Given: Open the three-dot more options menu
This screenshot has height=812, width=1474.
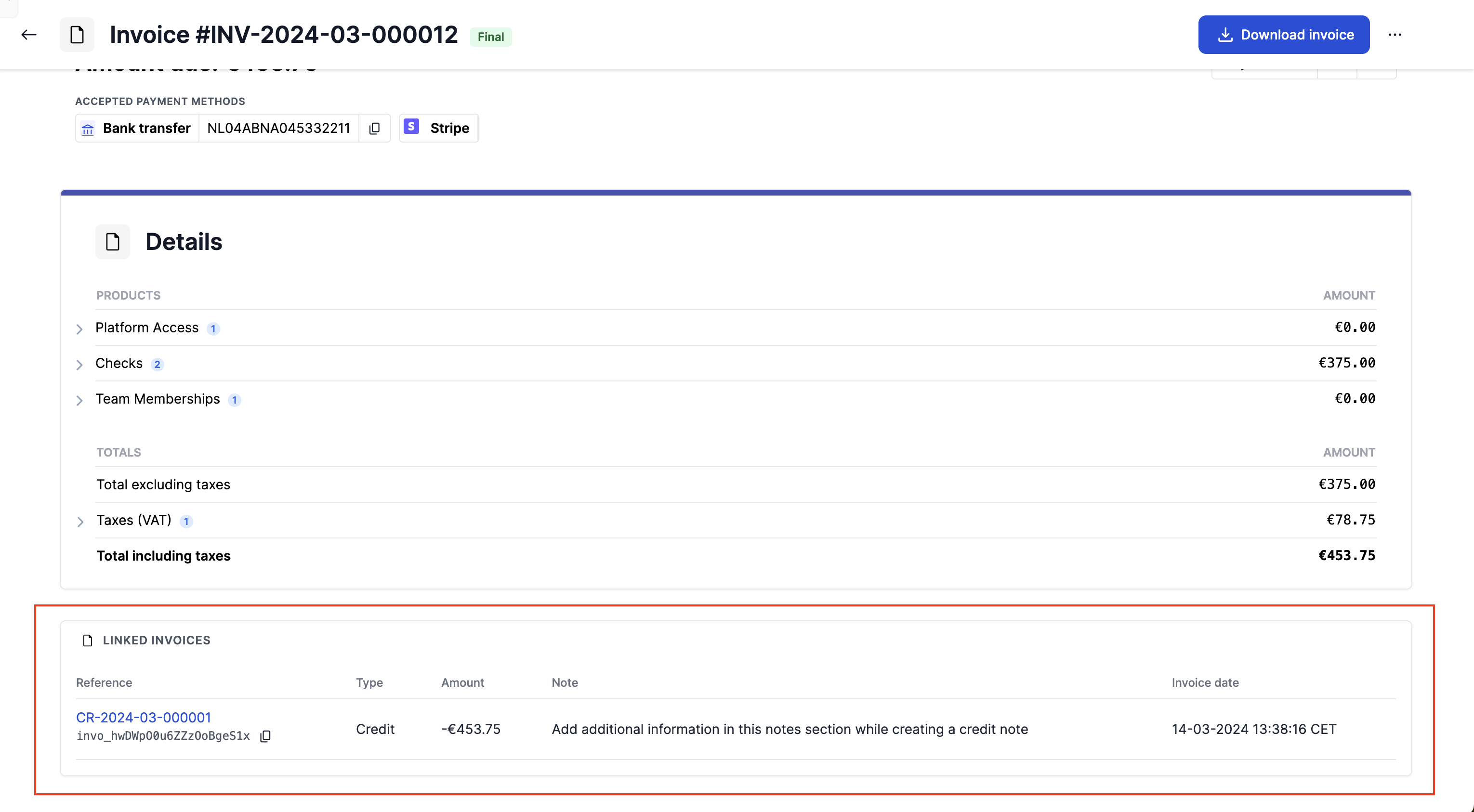Looking at the screenshot, I should (1395, 35).
